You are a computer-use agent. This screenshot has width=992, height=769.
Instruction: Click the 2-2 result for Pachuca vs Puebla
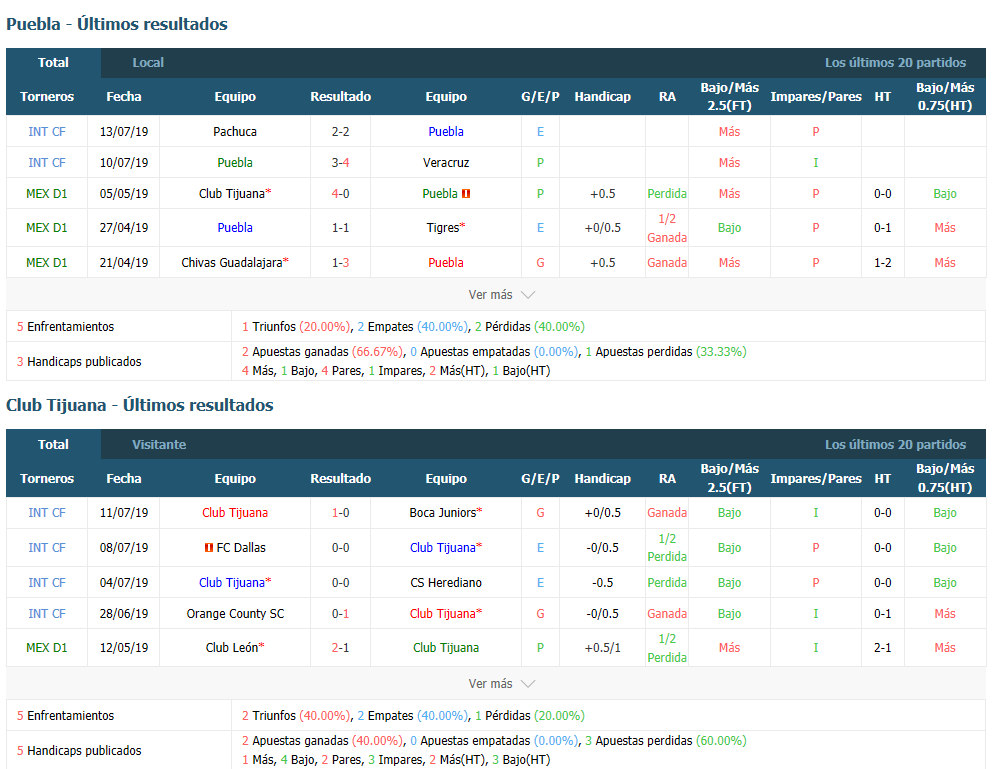pos(340,132)
